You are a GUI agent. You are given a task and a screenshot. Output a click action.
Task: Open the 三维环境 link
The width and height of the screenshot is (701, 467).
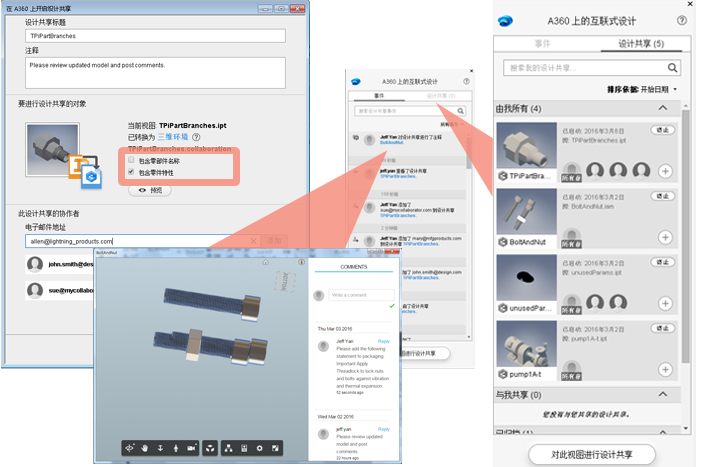coord(173,137)
